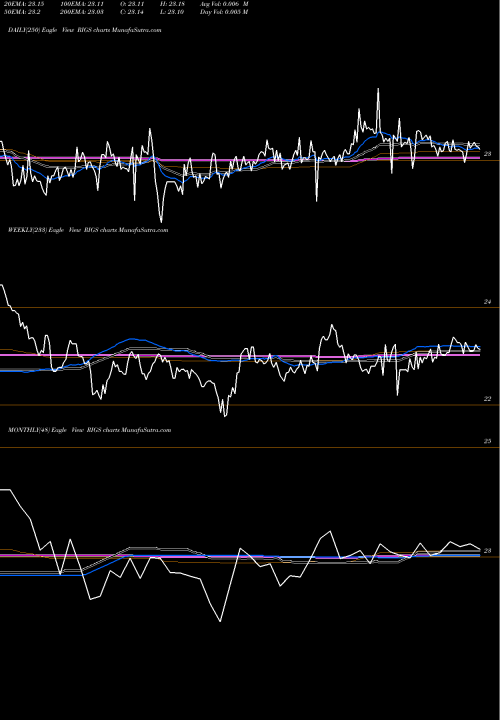Click the close price 'C:' value
500x720 pixels.
pos(132,12)
